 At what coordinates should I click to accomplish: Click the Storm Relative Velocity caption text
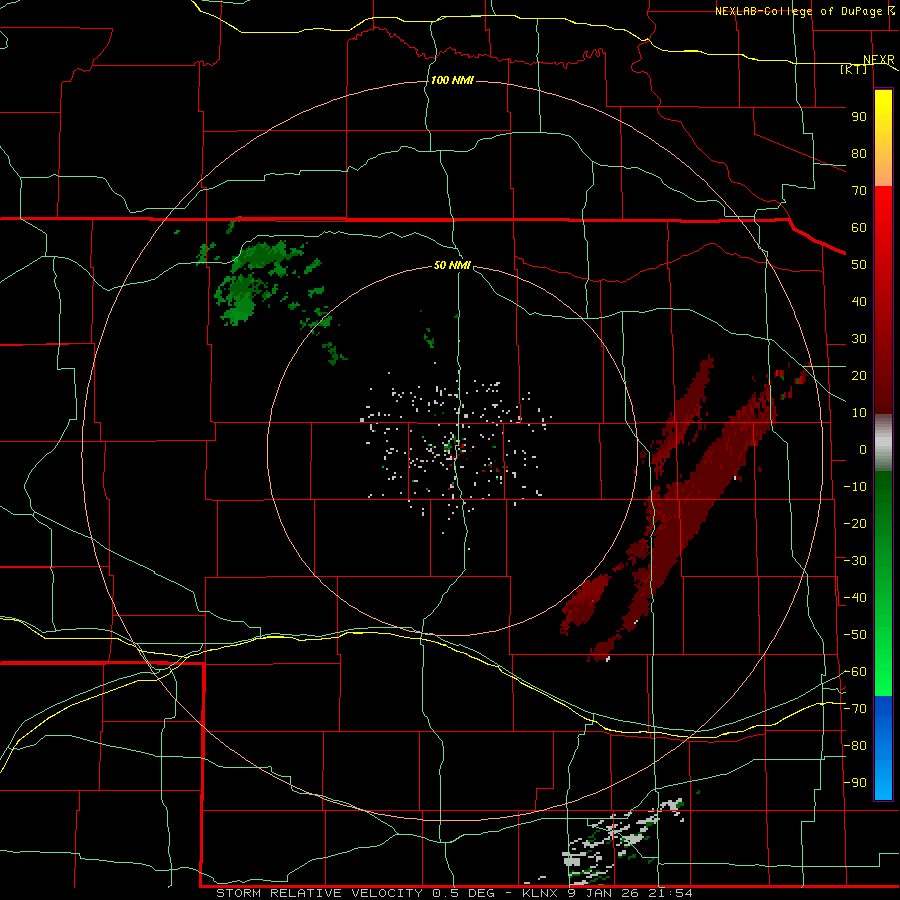pyautogui.click(x=454, y=893)
